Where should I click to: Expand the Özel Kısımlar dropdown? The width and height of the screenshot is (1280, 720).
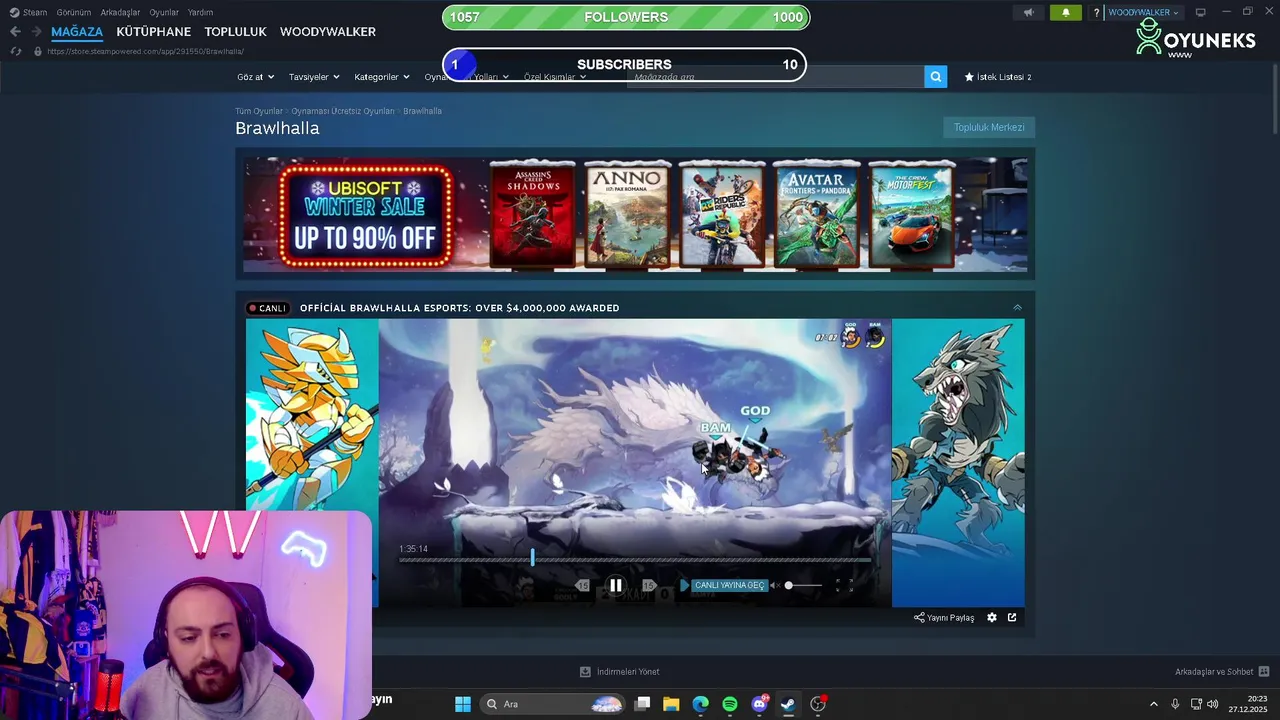tap(555, 77)
